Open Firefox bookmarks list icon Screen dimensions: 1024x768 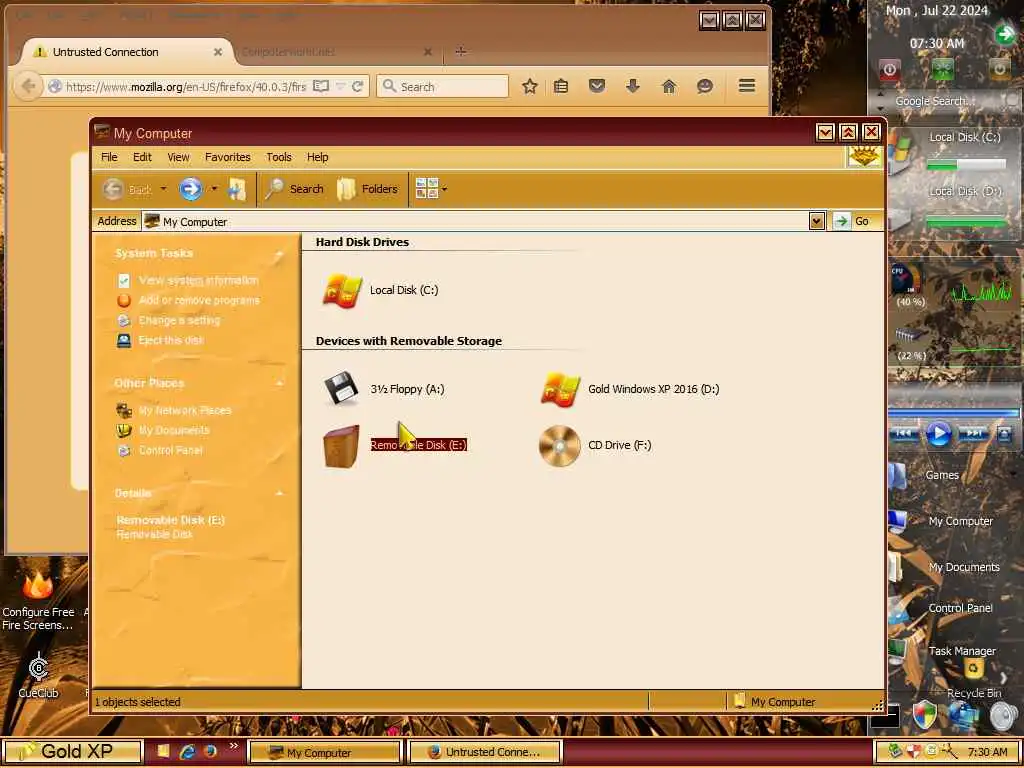[561, 86]
